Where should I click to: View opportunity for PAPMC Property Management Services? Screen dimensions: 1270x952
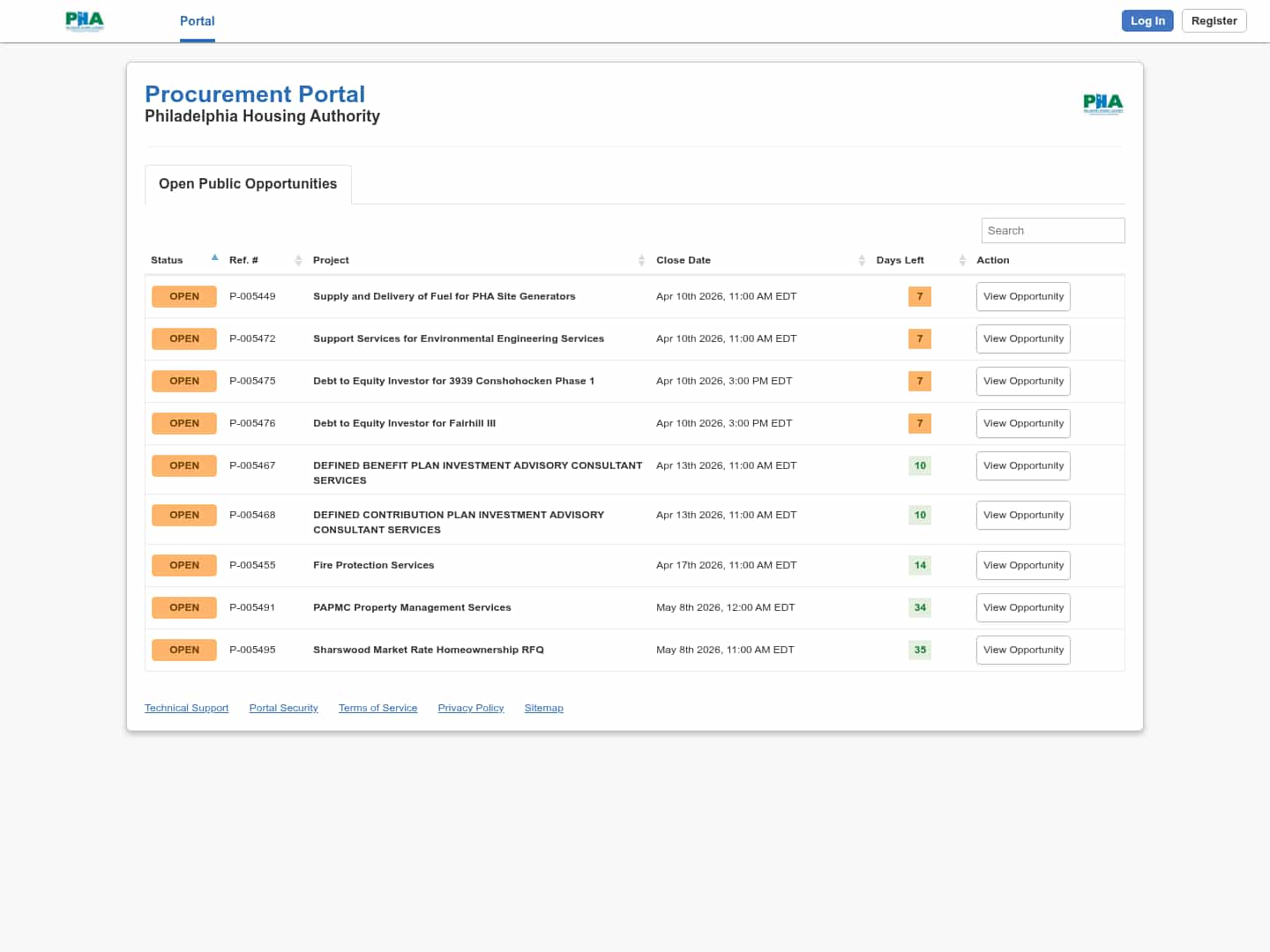point(1023,607)
